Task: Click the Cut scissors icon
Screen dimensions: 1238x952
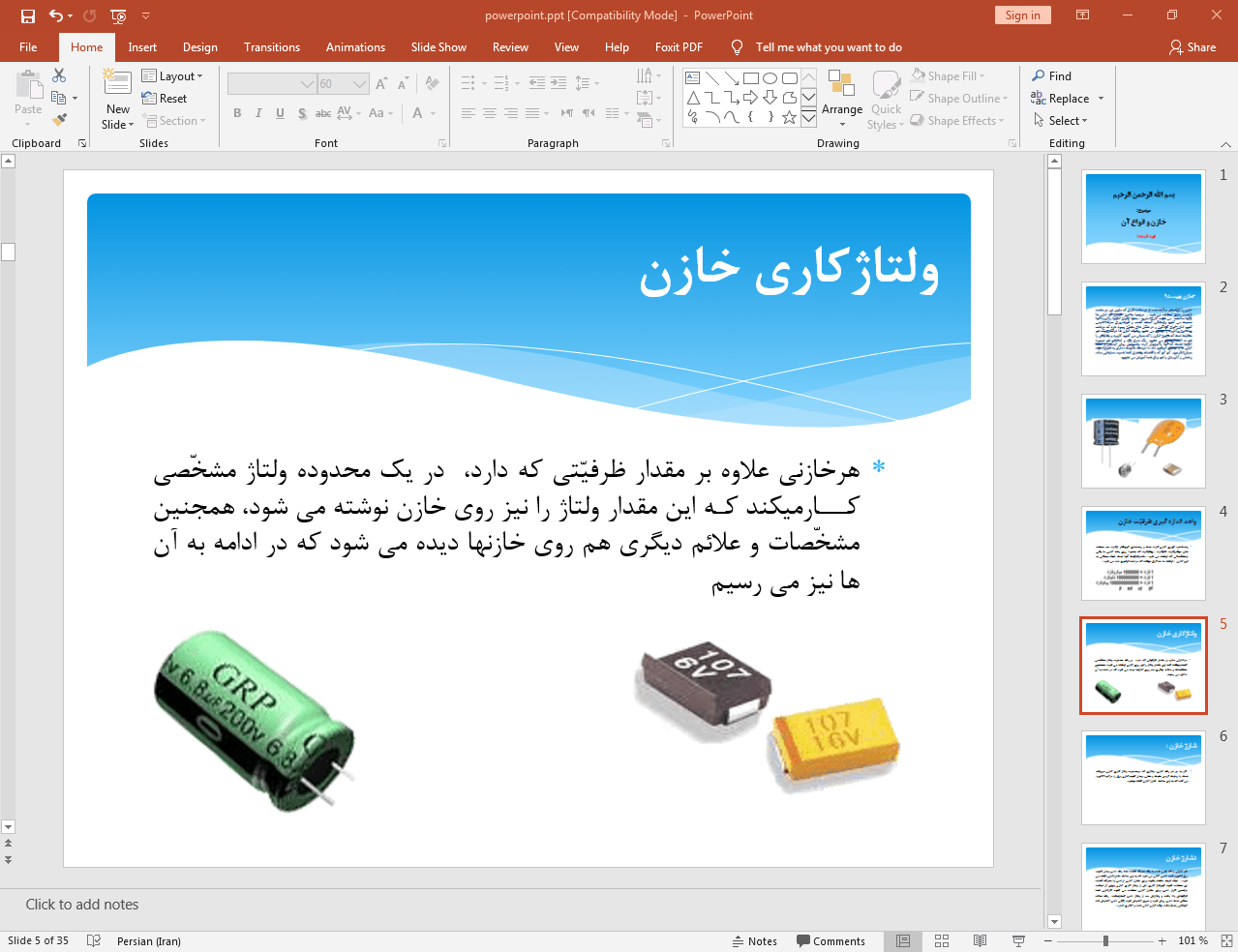Action: tap(59, 75)
